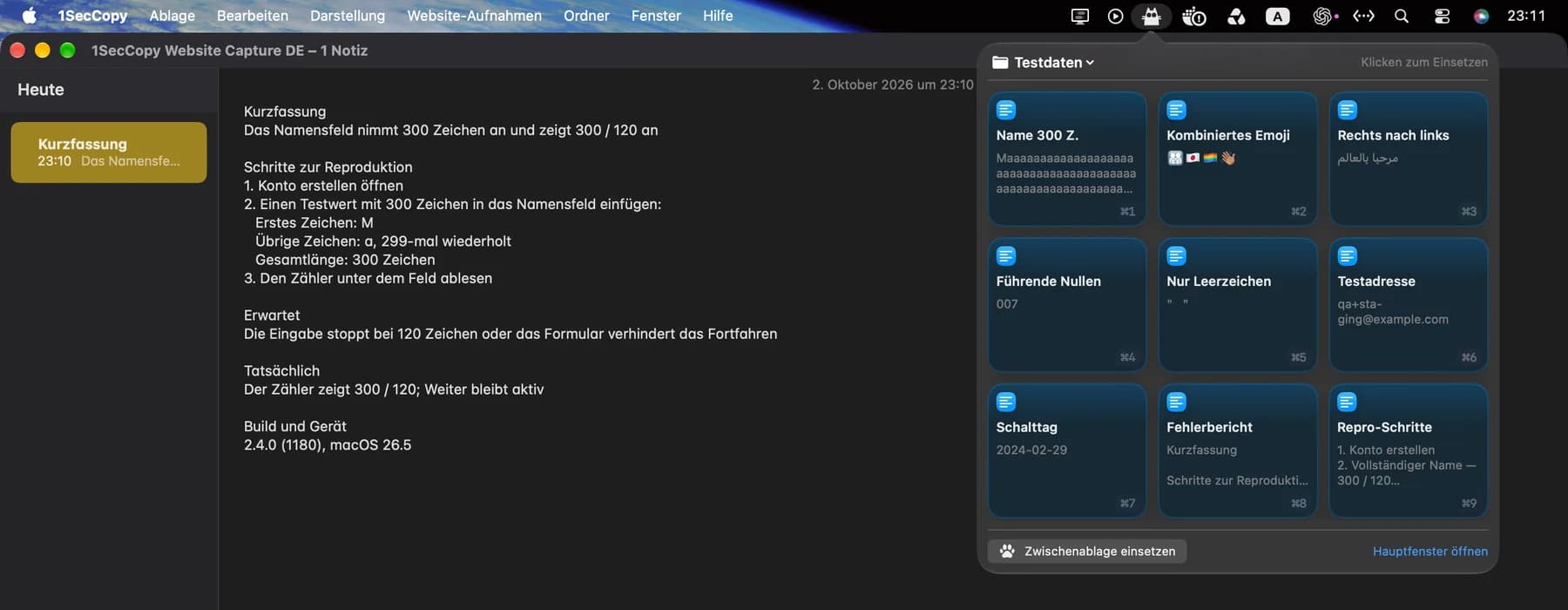Screen dimensions: 1568x610
Task: Click the Klicken zum Einsetzen hint text
Action: 1424,62
